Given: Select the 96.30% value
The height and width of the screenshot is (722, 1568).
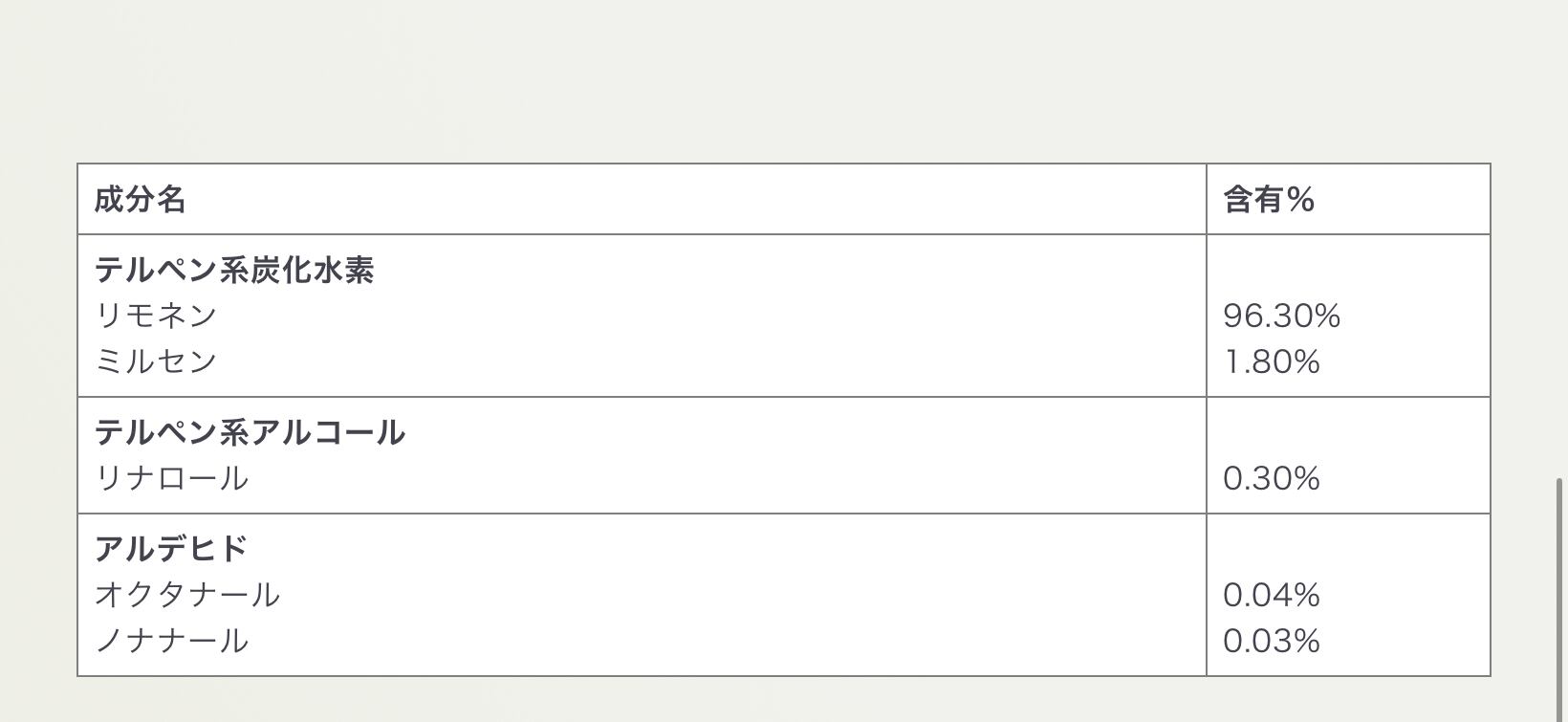Looking at the screenshot, I should [x=1281, y=316].
